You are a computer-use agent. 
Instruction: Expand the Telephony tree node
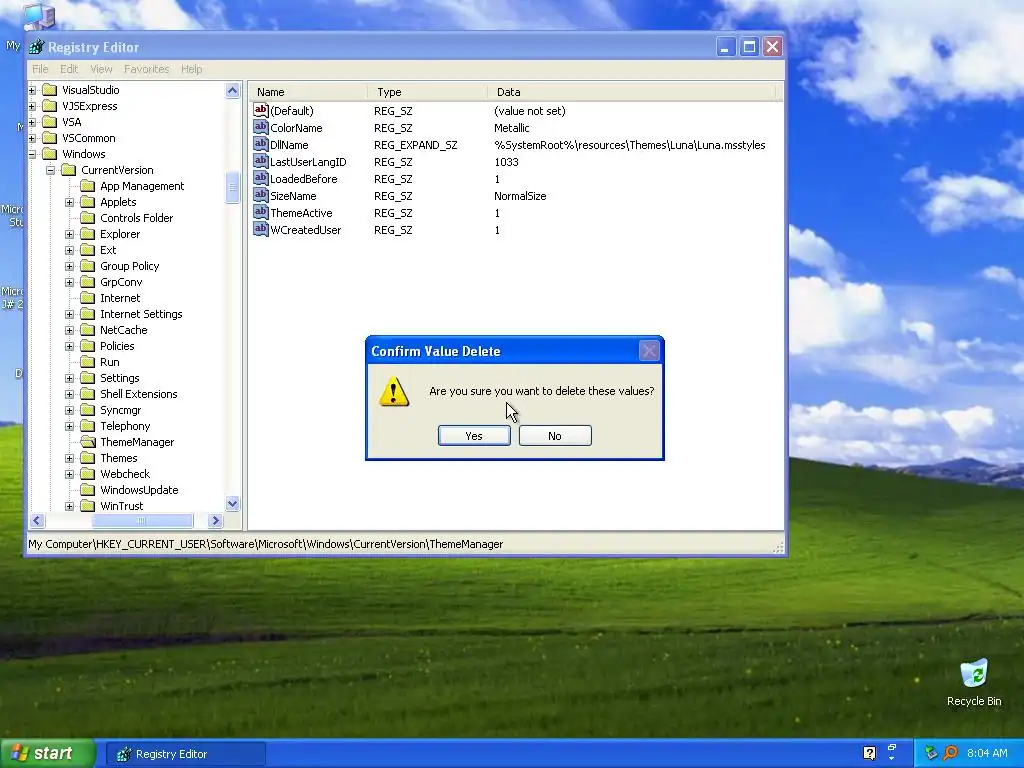69,426
